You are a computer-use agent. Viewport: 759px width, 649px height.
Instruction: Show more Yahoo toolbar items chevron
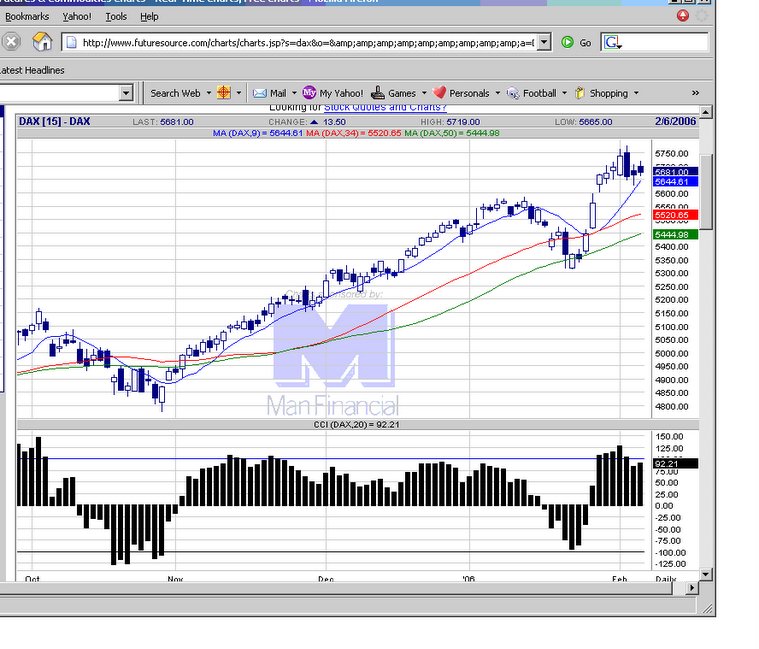coord(695,93)
